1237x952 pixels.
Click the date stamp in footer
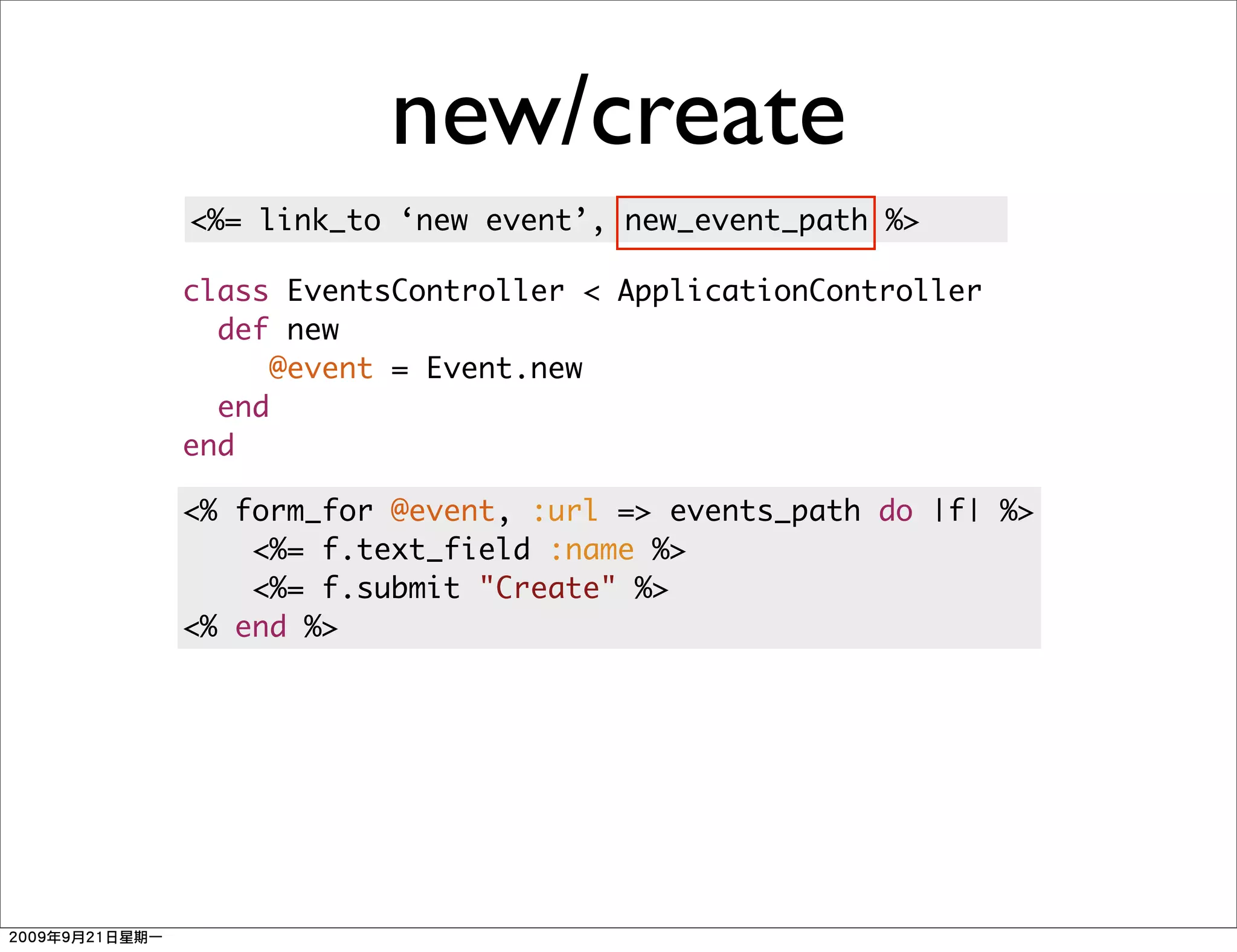85,938
